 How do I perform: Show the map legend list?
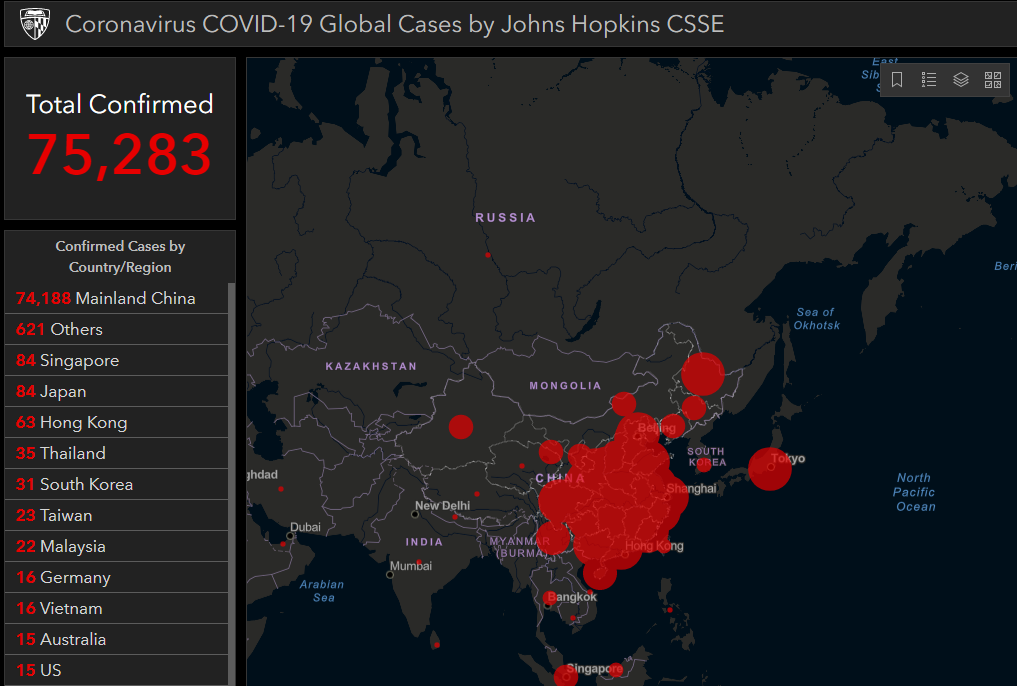click(x=929, y=80)
